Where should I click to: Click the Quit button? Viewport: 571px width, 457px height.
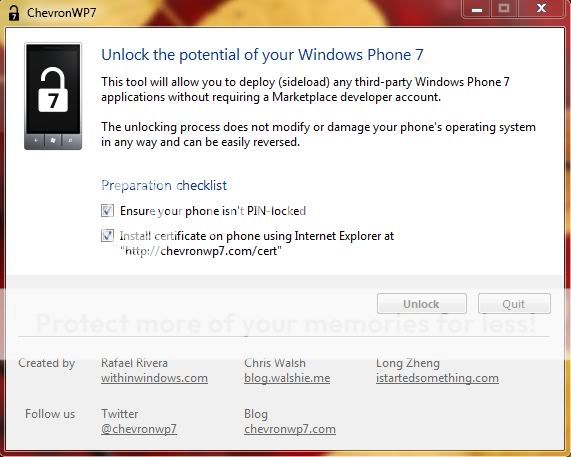(514, 304)
